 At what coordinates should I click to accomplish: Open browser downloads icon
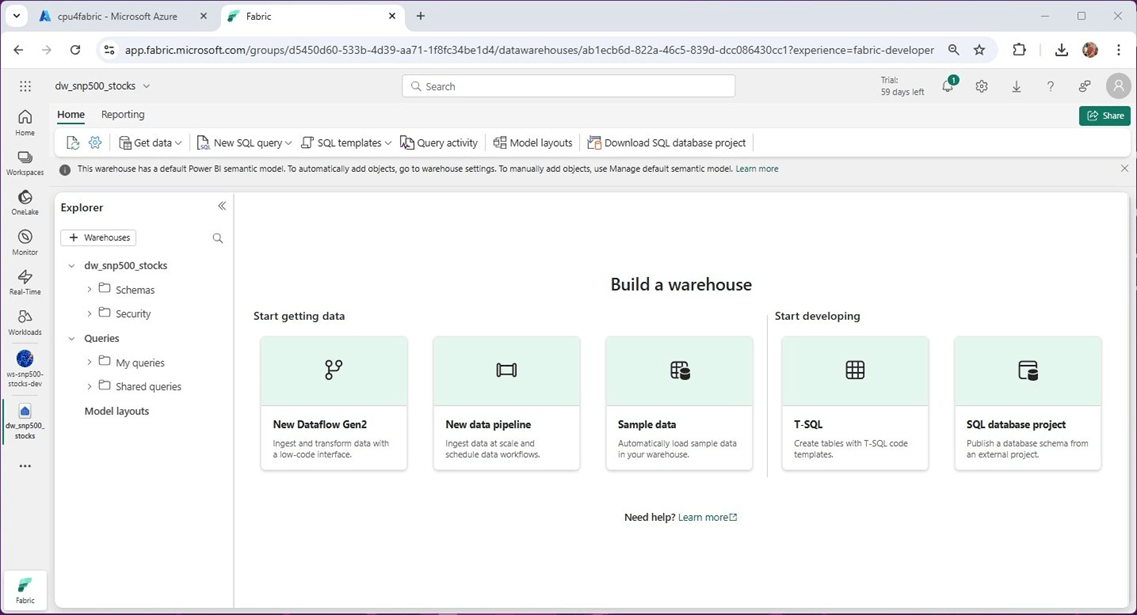click(x=1061, y=50)
